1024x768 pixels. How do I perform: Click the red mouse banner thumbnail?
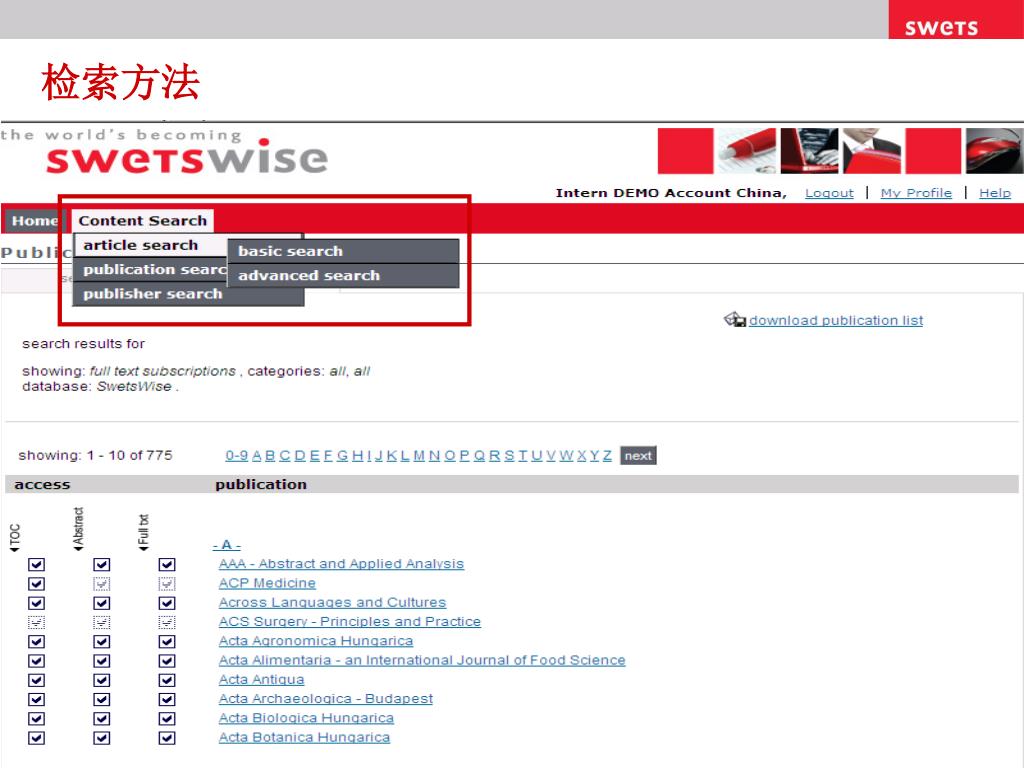coord(995,151)
